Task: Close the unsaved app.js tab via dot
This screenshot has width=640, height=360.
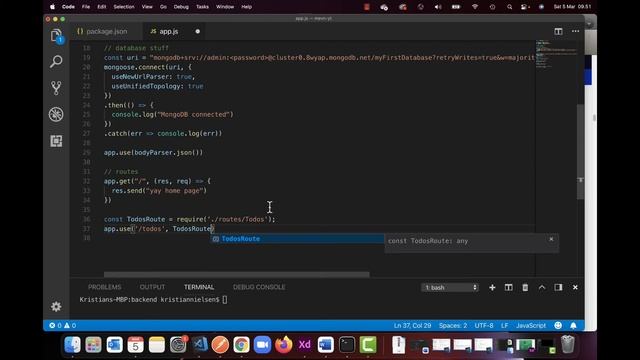Action: pos(198,31)
